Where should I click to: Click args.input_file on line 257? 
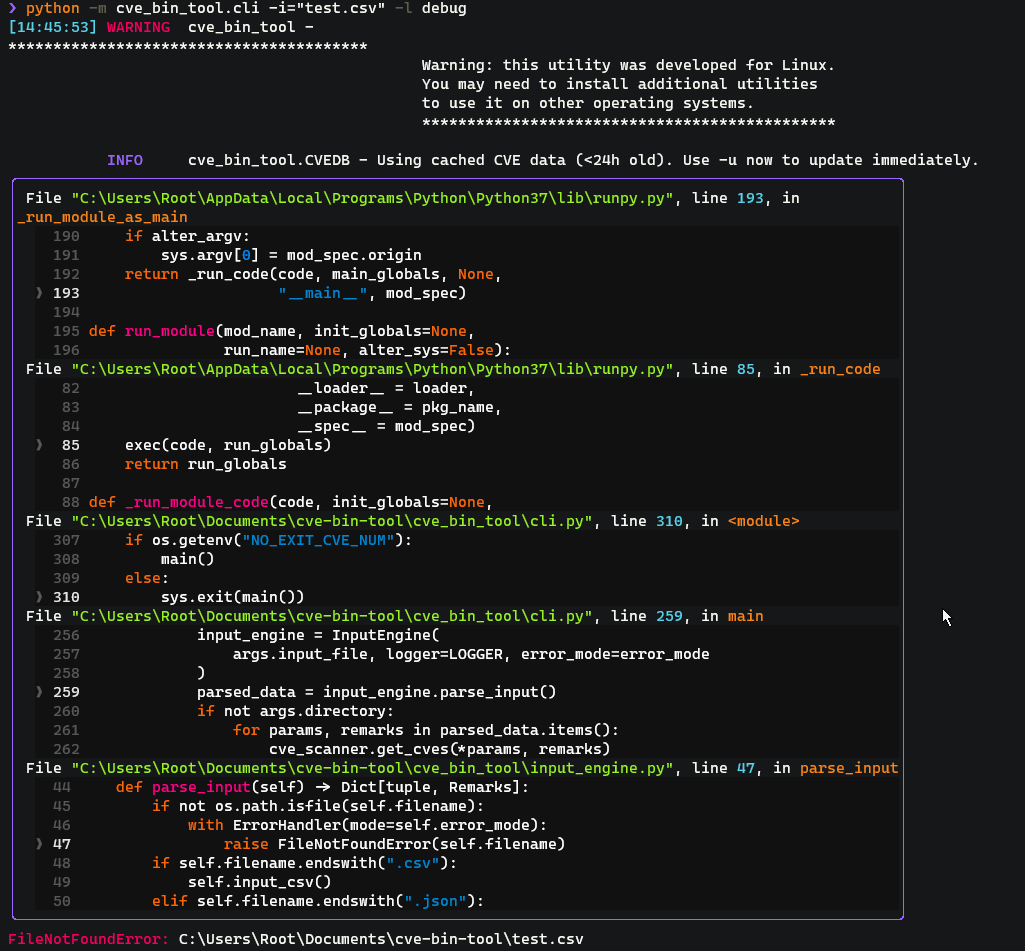coord(300,654)
